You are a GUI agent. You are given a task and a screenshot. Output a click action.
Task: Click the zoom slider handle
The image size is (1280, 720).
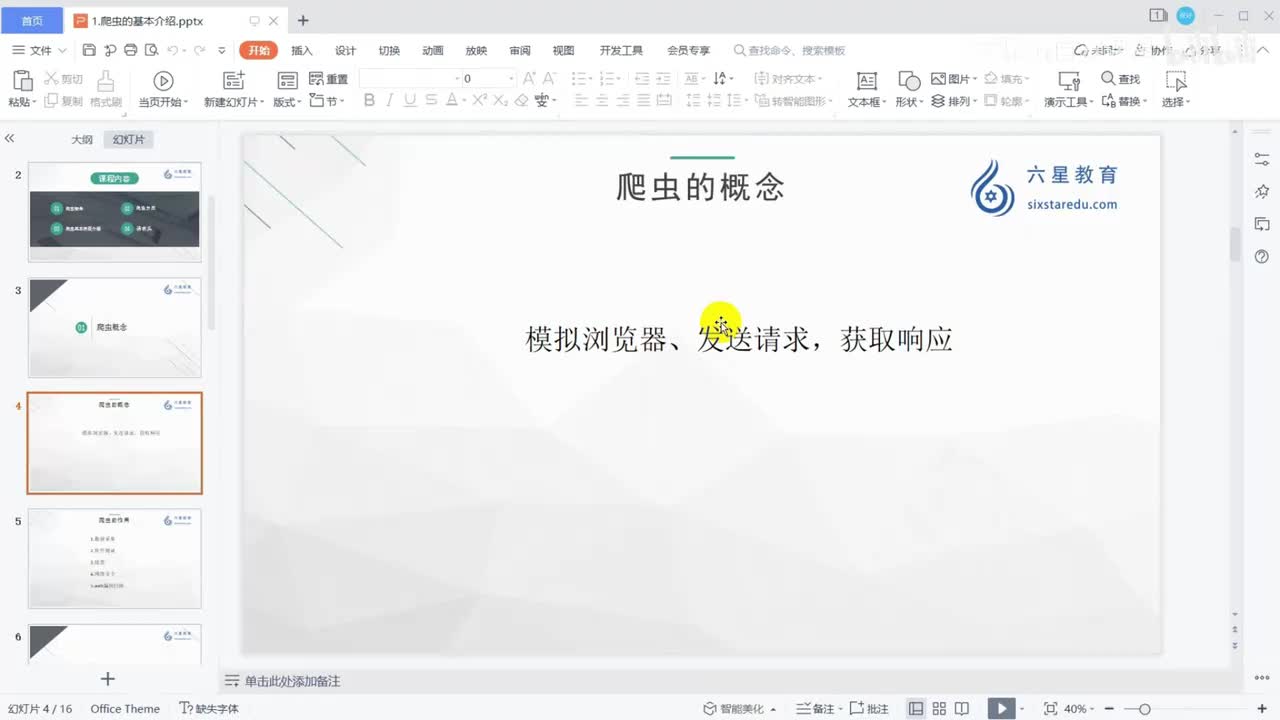(x=1145, y=708)
